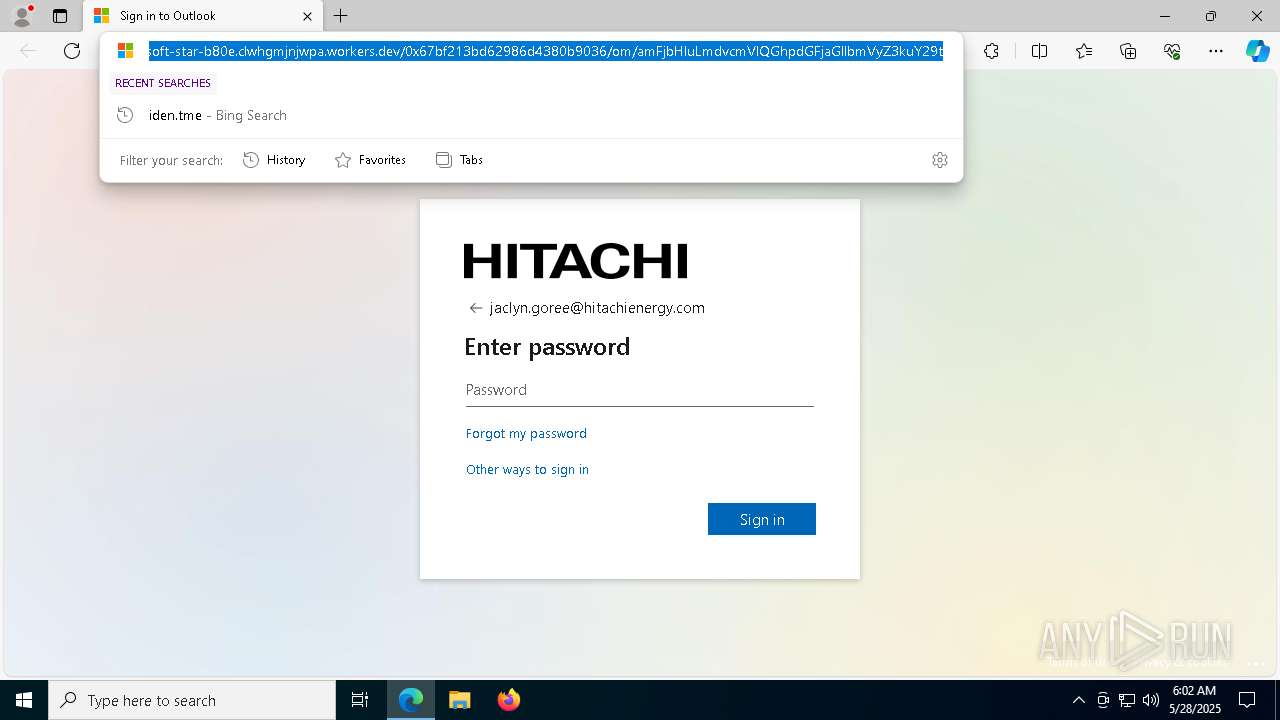Viewport: 1280px width, 720px height.
Task: Refresh the page
Action: click(x=72, y=51)
